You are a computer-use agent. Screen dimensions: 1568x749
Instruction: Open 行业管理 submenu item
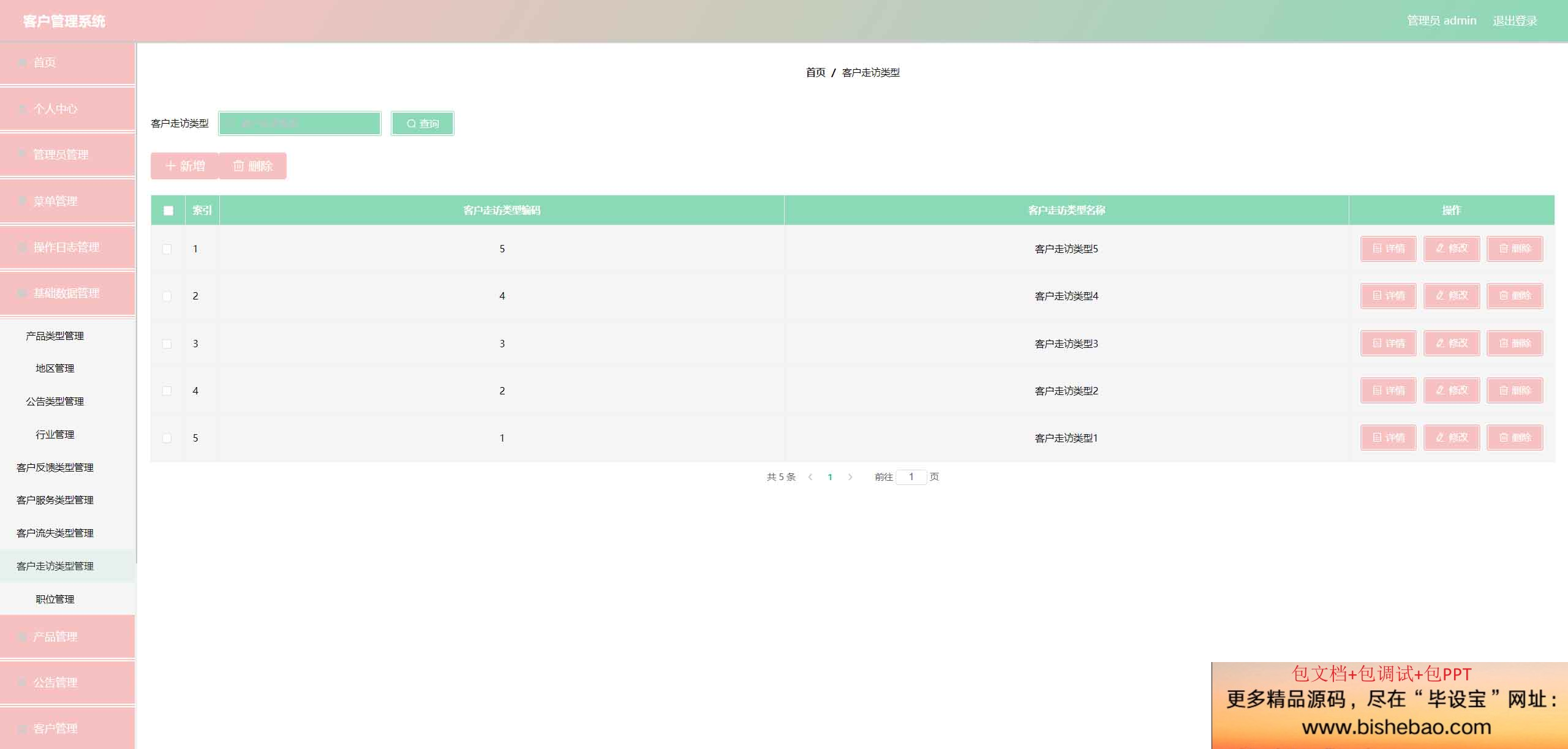67,434
